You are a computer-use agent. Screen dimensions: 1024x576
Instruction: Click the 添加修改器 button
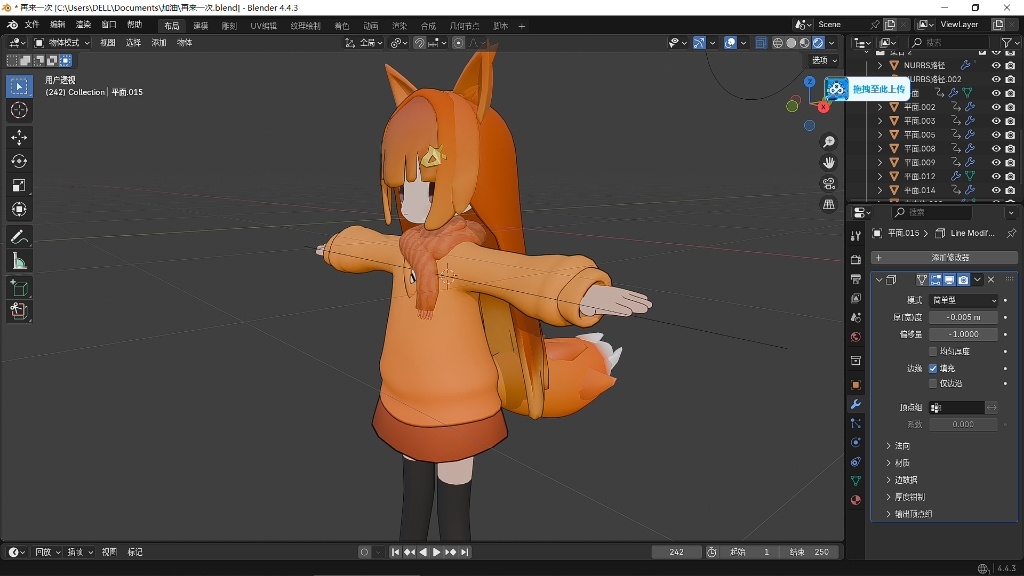pyautogui.click(x=944, y=258)
